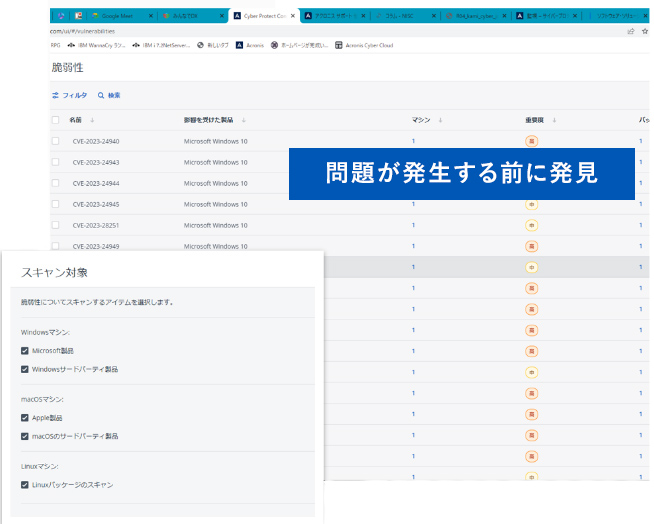This screenshot has width=654, height=524.
Task: Click severity badge in CVE-2023-28251 row
Action: click(531, 225)
